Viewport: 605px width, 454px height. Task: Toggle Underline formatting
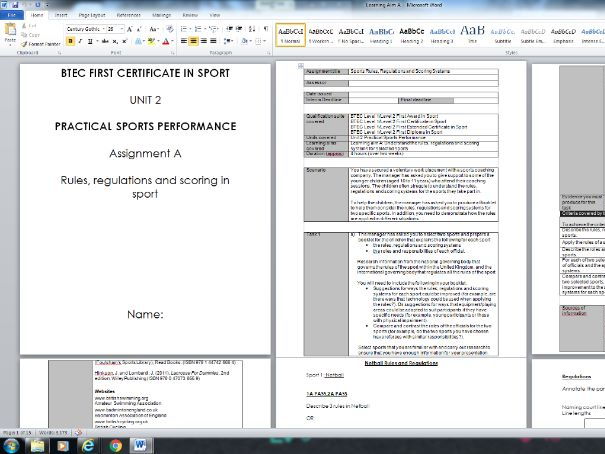click(90, 41)
